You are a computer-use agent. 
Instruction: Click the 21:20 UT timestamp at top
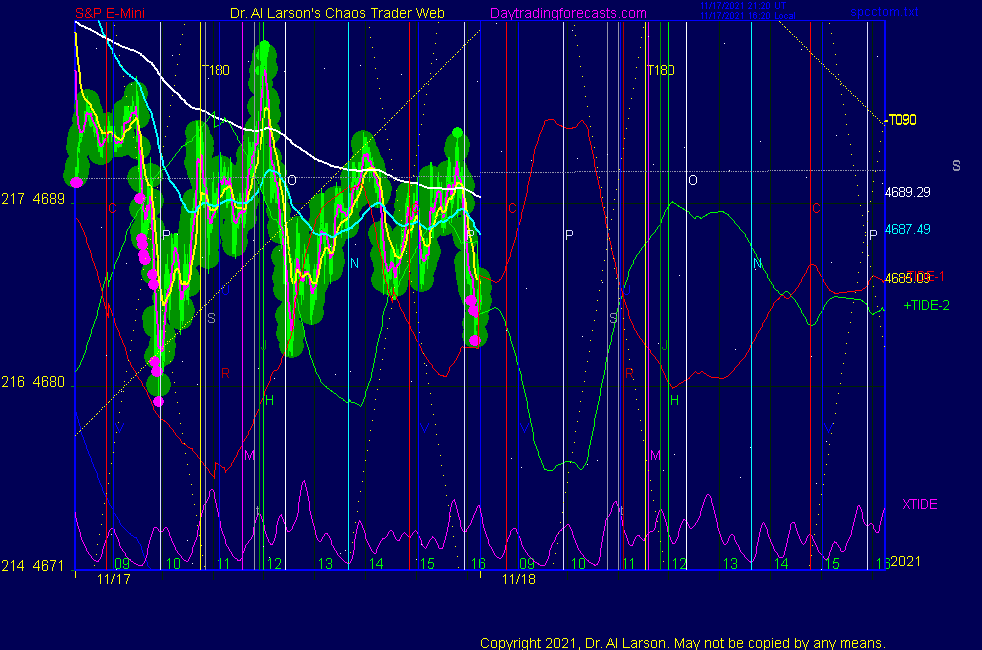743,6
